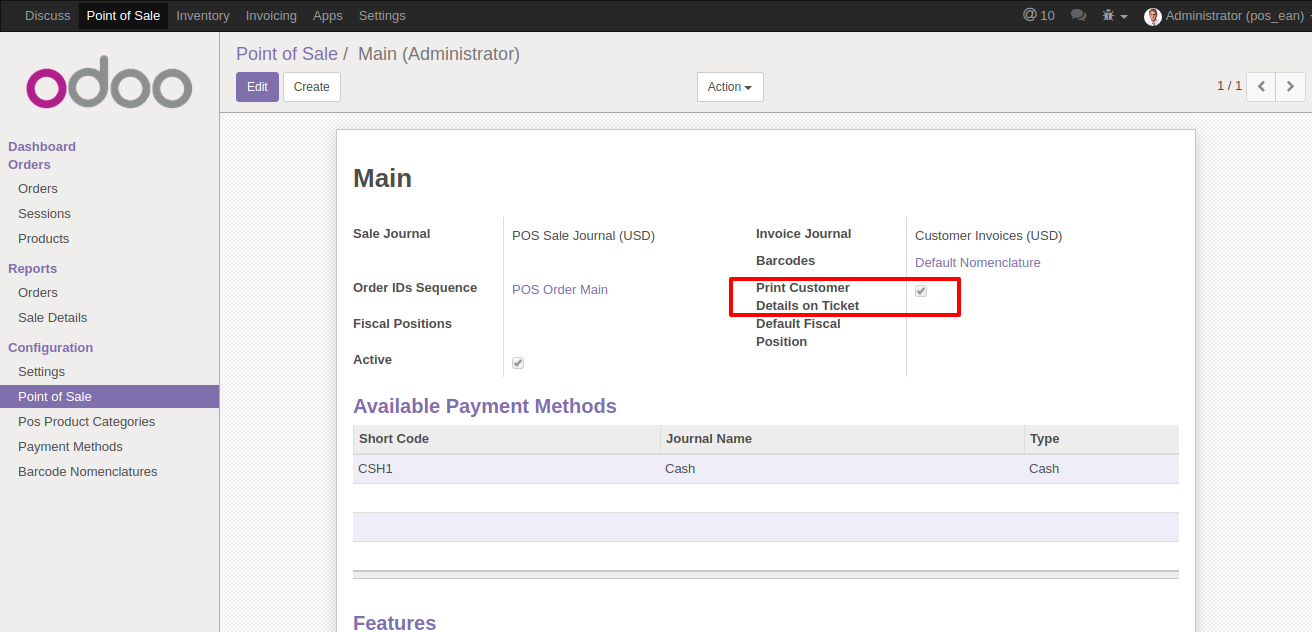Click the CSH1 short code cell

click(x=506, y=468)
